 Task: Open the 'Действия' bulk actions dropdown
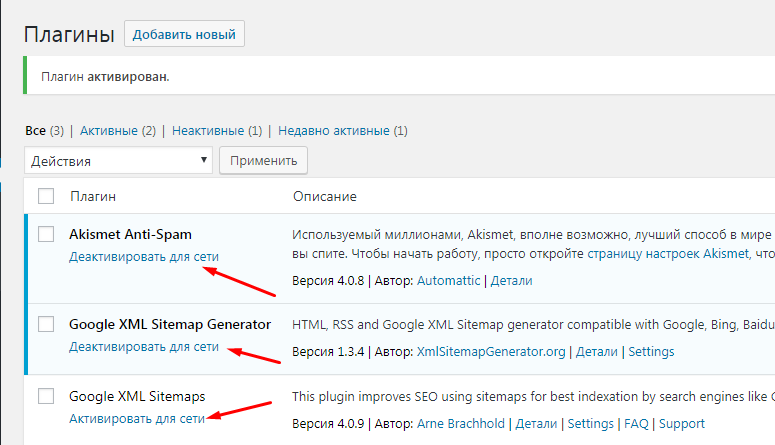(118, 160)
